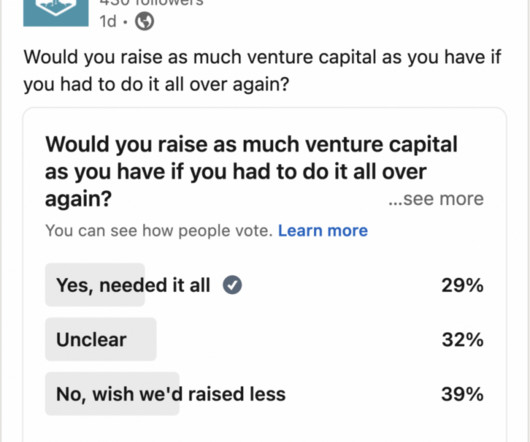Click the bold poll question heading
The width and height of the screenshot is (530, 442).
point(251,171)
